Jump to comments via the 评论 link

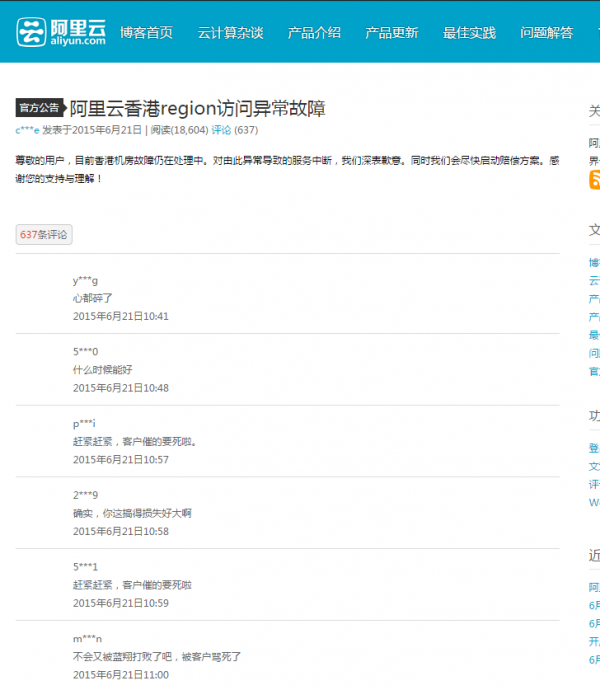[221, 130]
